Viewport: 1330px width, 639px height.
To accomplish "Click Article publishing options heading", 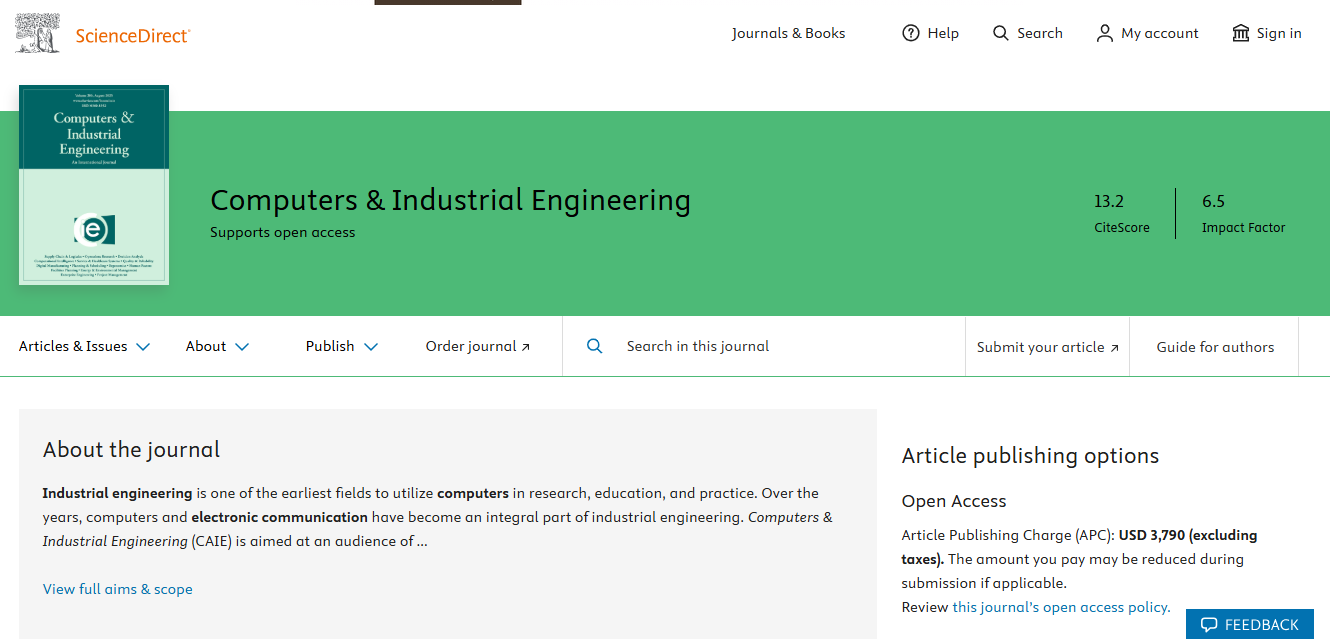I will point(1030,455).
